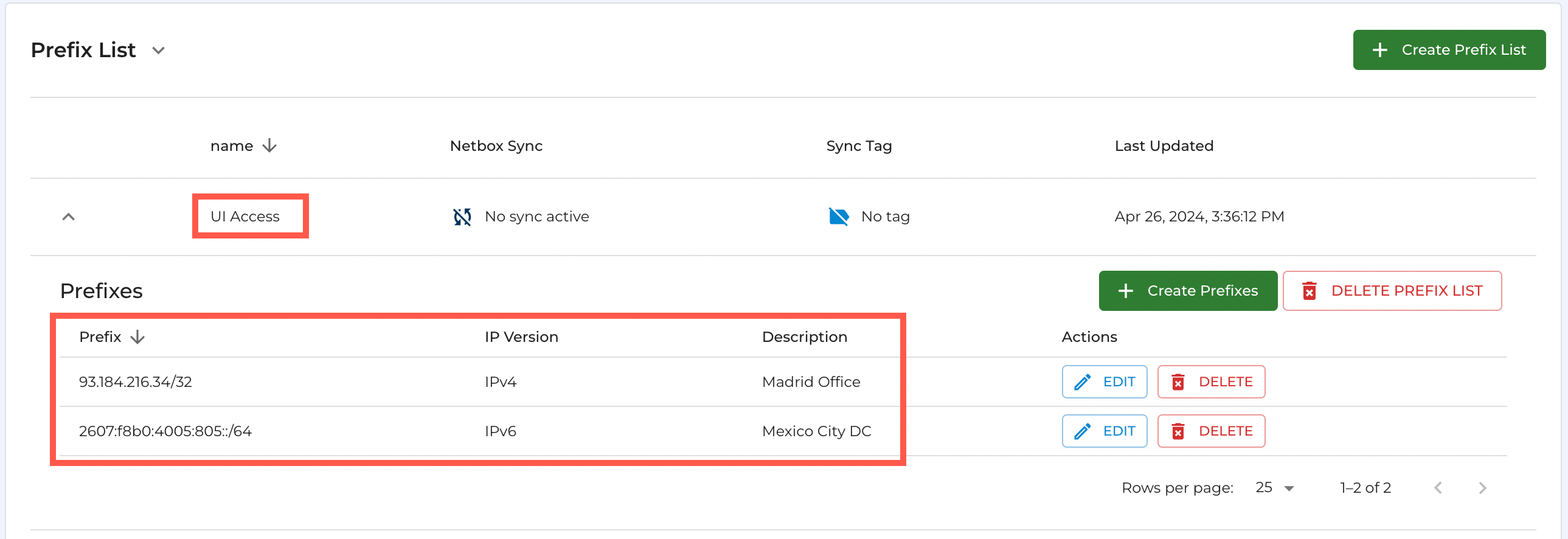Screen dimensions: 1568x539
Task: Click the pencil icon in Madrid Office row
Action: coord(1082,383)
